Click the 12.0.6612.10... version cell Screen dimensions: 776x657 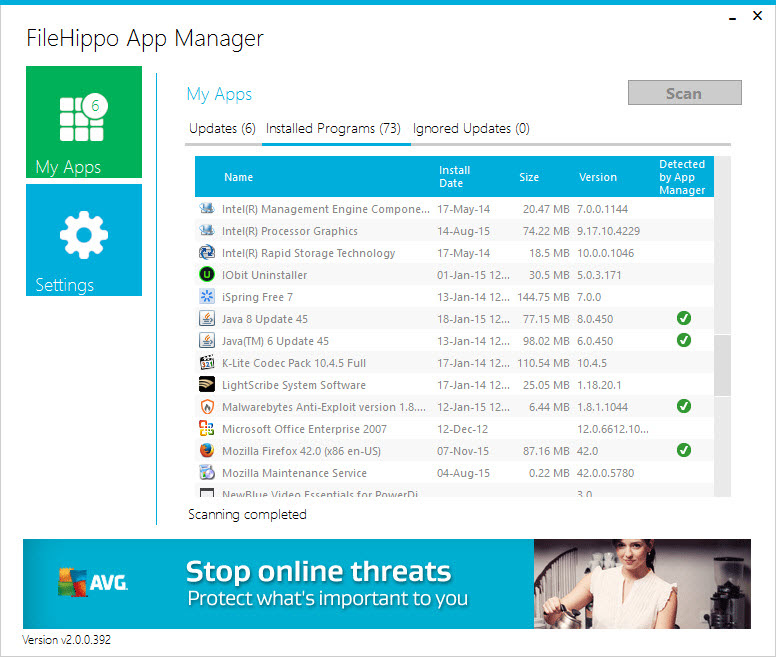pos(613,429)
